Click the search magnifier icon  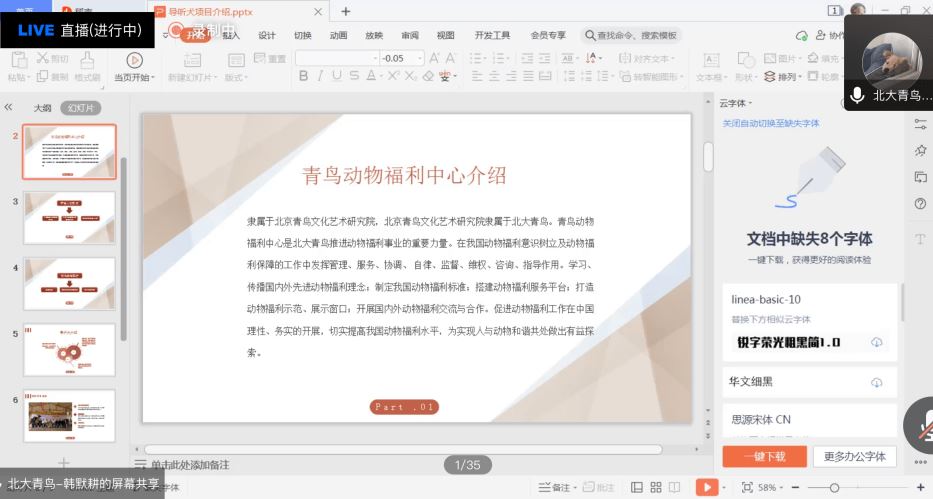(x=590, y=36)
